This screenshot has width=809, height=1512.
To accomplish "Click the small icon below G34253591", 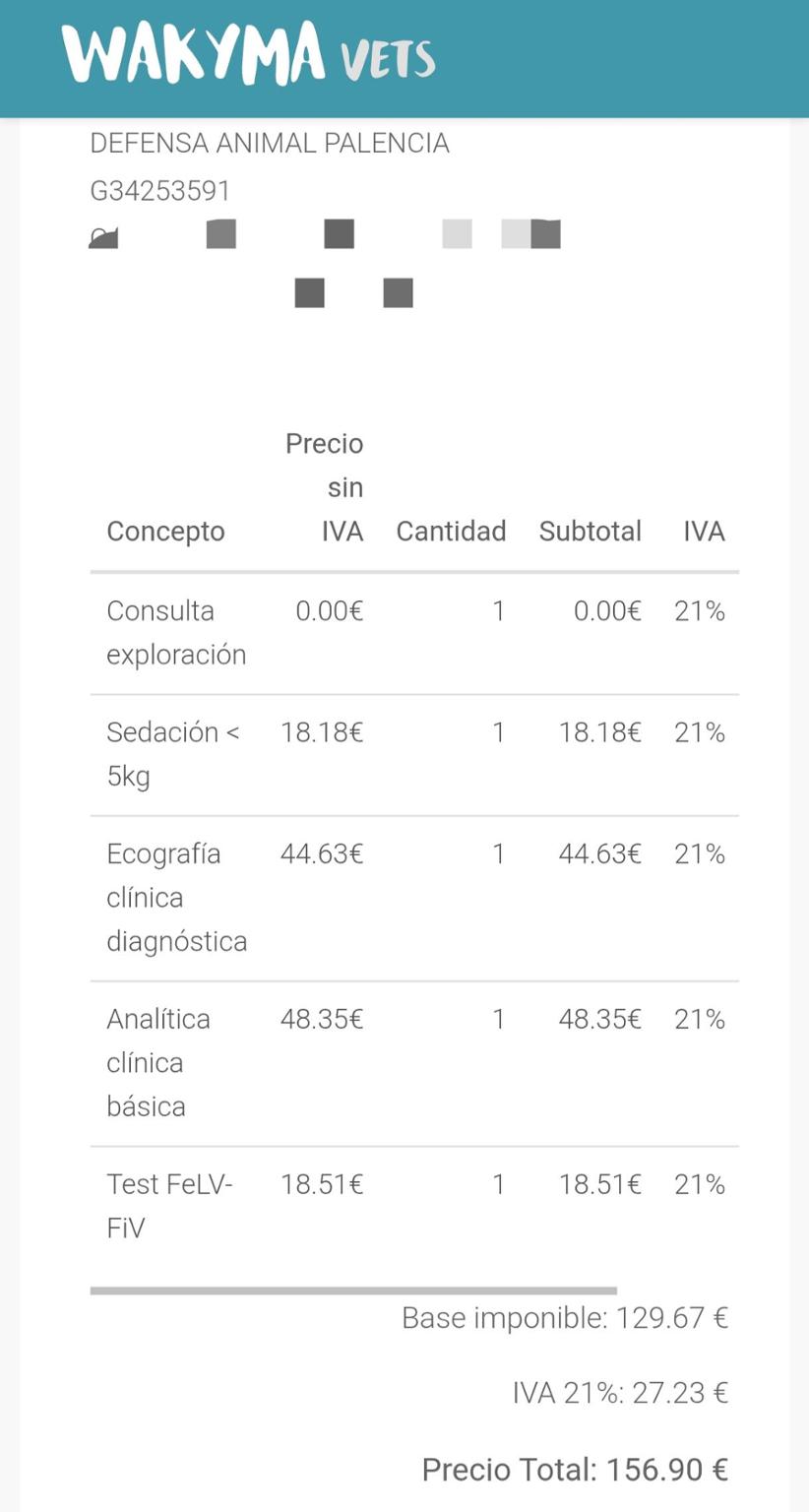I will 103,237.
